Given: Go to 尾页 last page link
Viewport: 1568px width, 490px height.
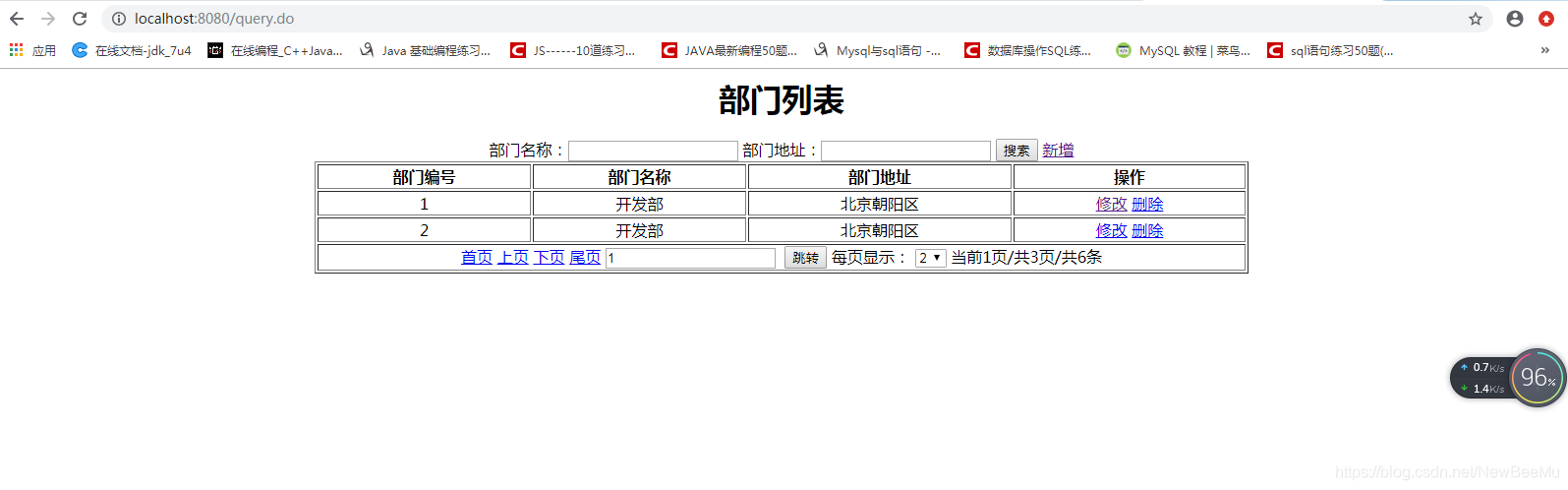Looking at the screenshot, I should [585, 258].
